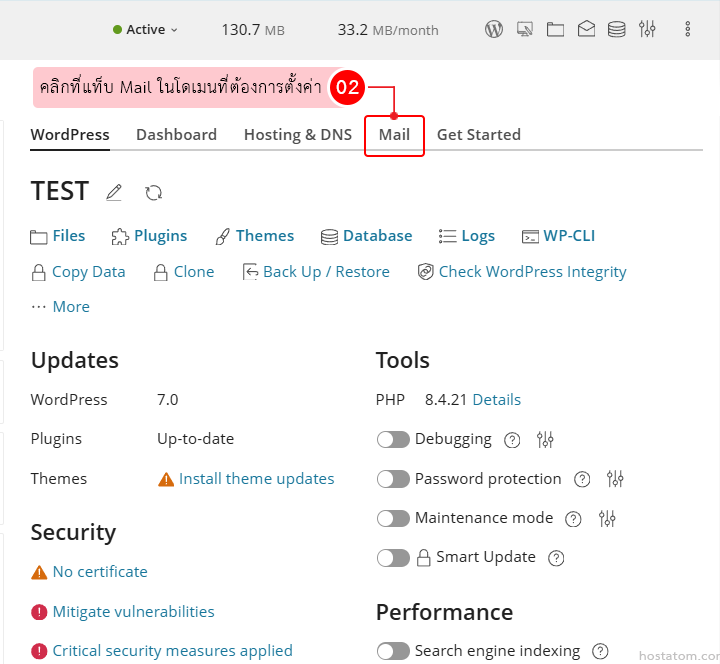Open the Logs link

click(x=467, y=236)
